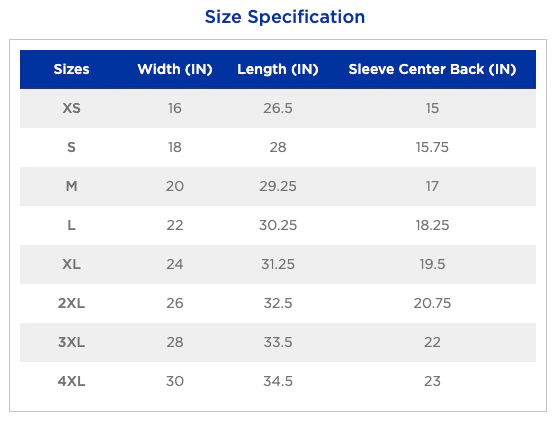Click the width value 16 cell

pyautogui.click(x=175, y=108)
